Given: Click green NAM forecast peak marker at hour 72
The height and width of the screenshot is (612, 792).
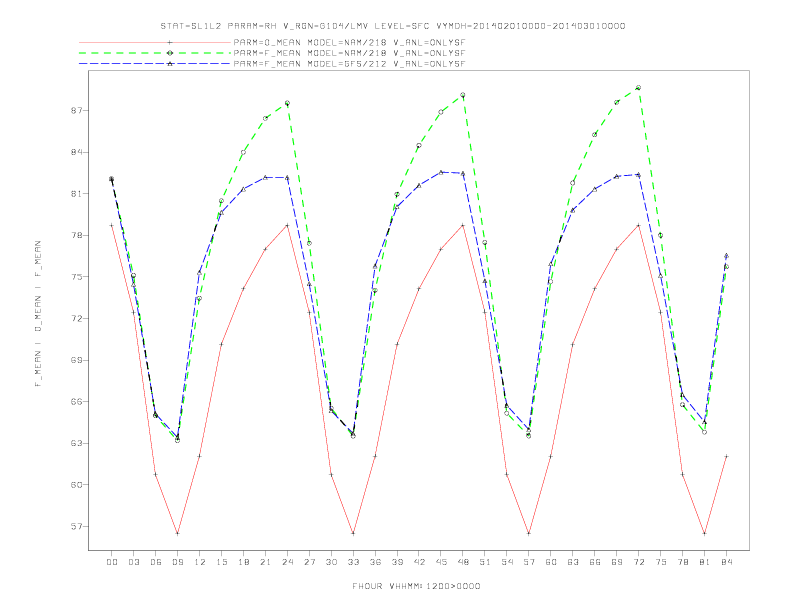Looking at the screenshot, I should pos(638,88).
